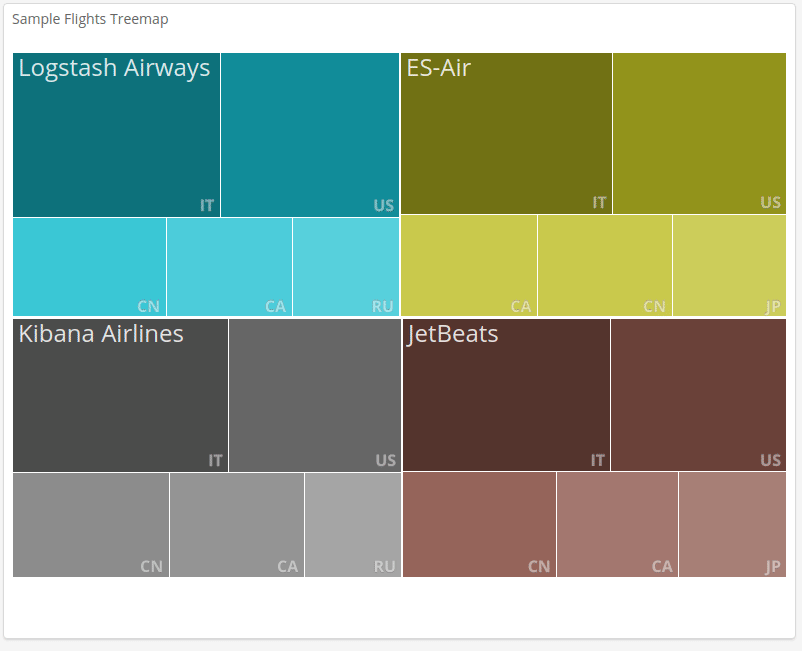
Task: Select JetBeats CN cell
Action: [479, 525]
